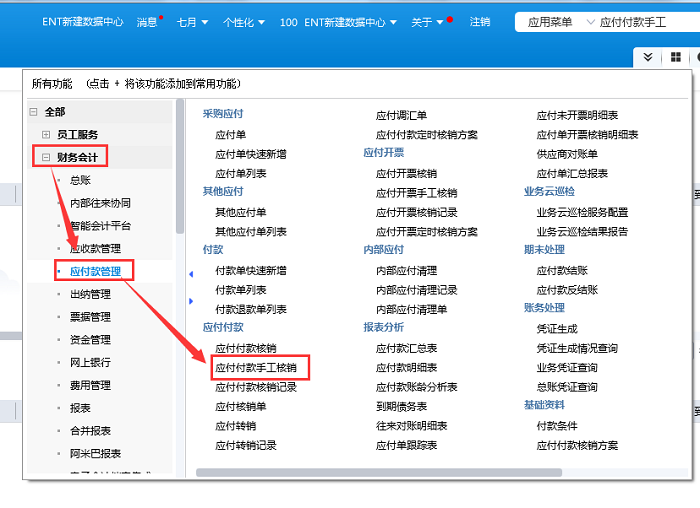
Task: Click the left arrow panel collapse icon
Action: [191, 273]
